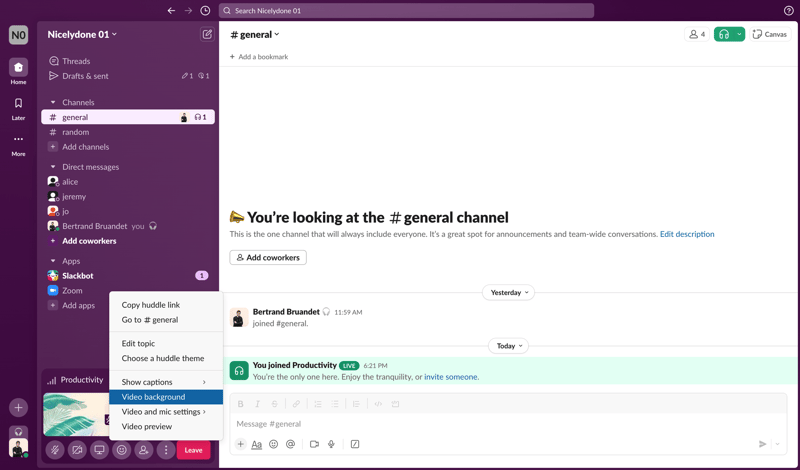Image resolution: width=800 pixels, height=470 pixels.
Task: Select Edit topic from the menu
Action: 166,343
